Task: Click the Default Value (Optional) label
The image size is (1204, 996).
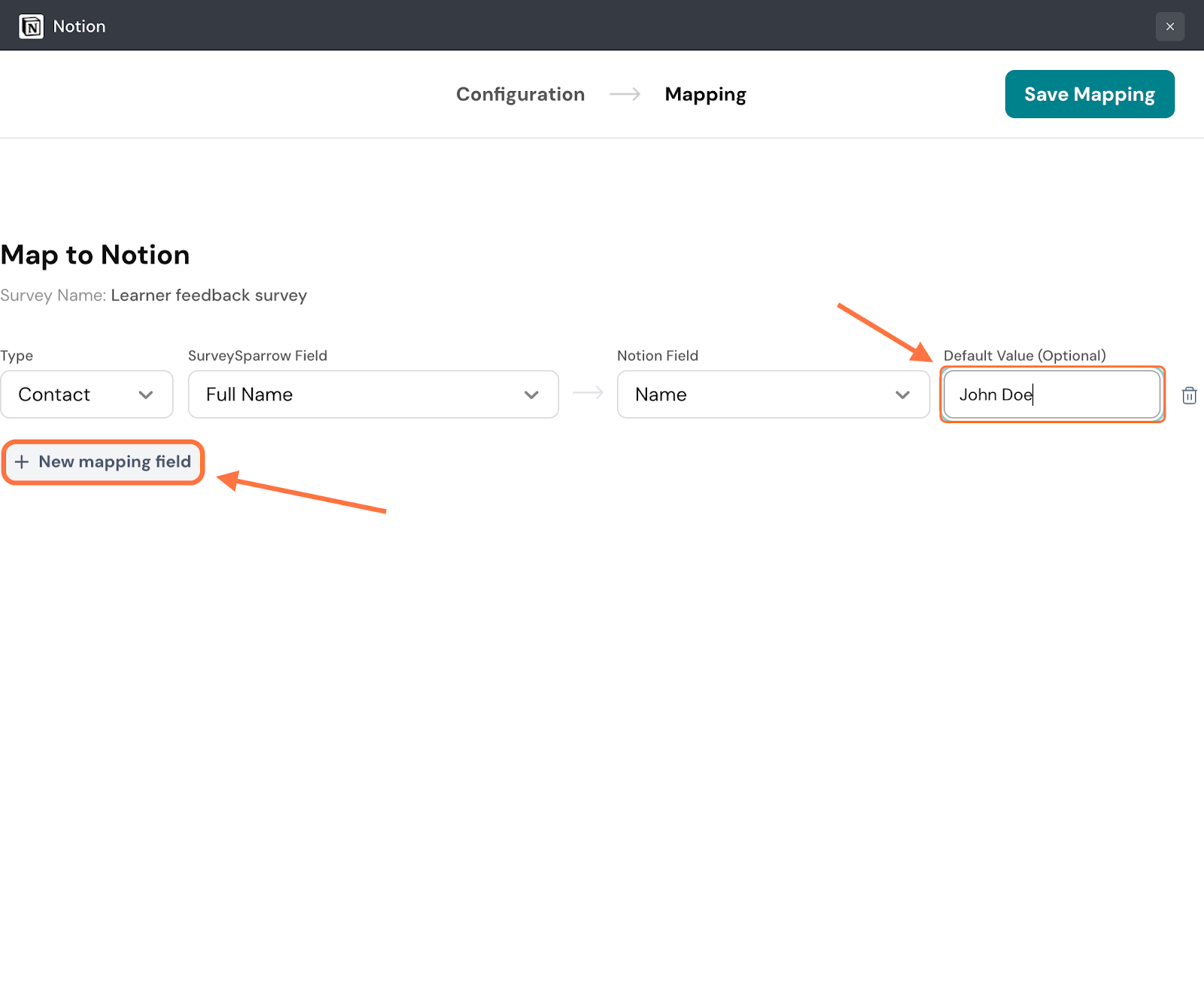Action: point(1024,355)
